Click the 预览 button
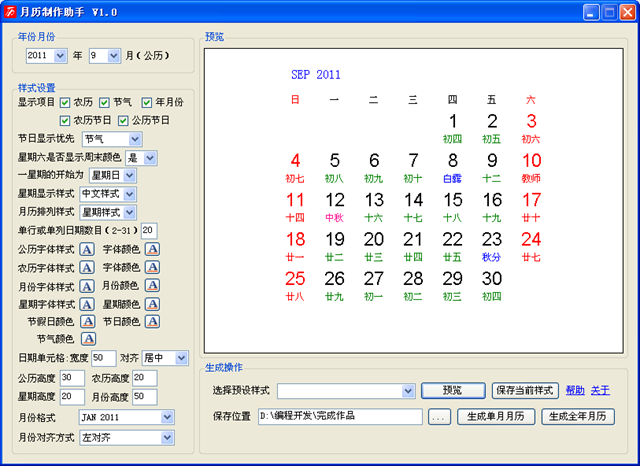This screenshot has width=640, height=466. [x=453, y=391]
